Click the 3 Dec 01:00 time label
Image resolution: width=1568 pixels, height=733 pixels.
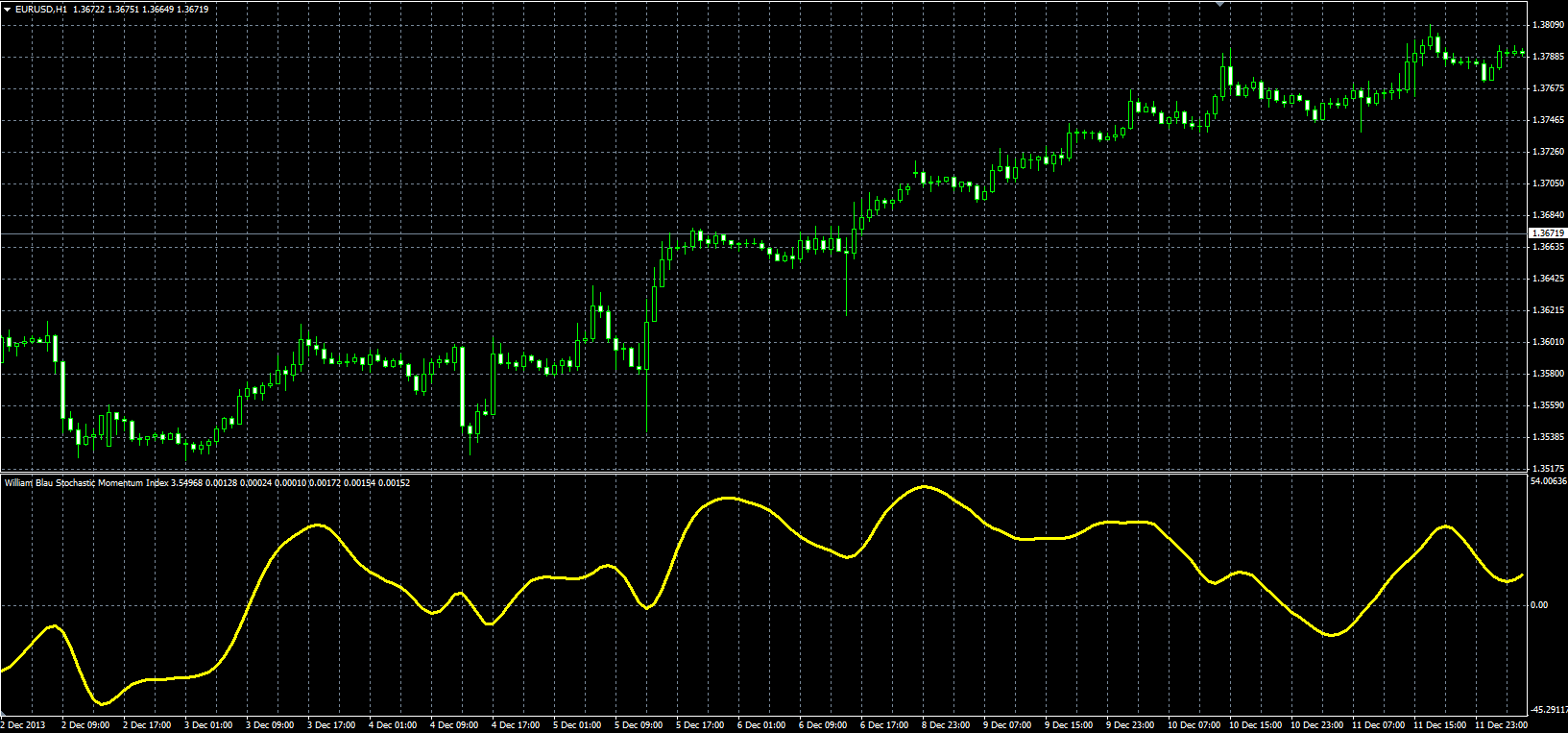tap(208, 725)
